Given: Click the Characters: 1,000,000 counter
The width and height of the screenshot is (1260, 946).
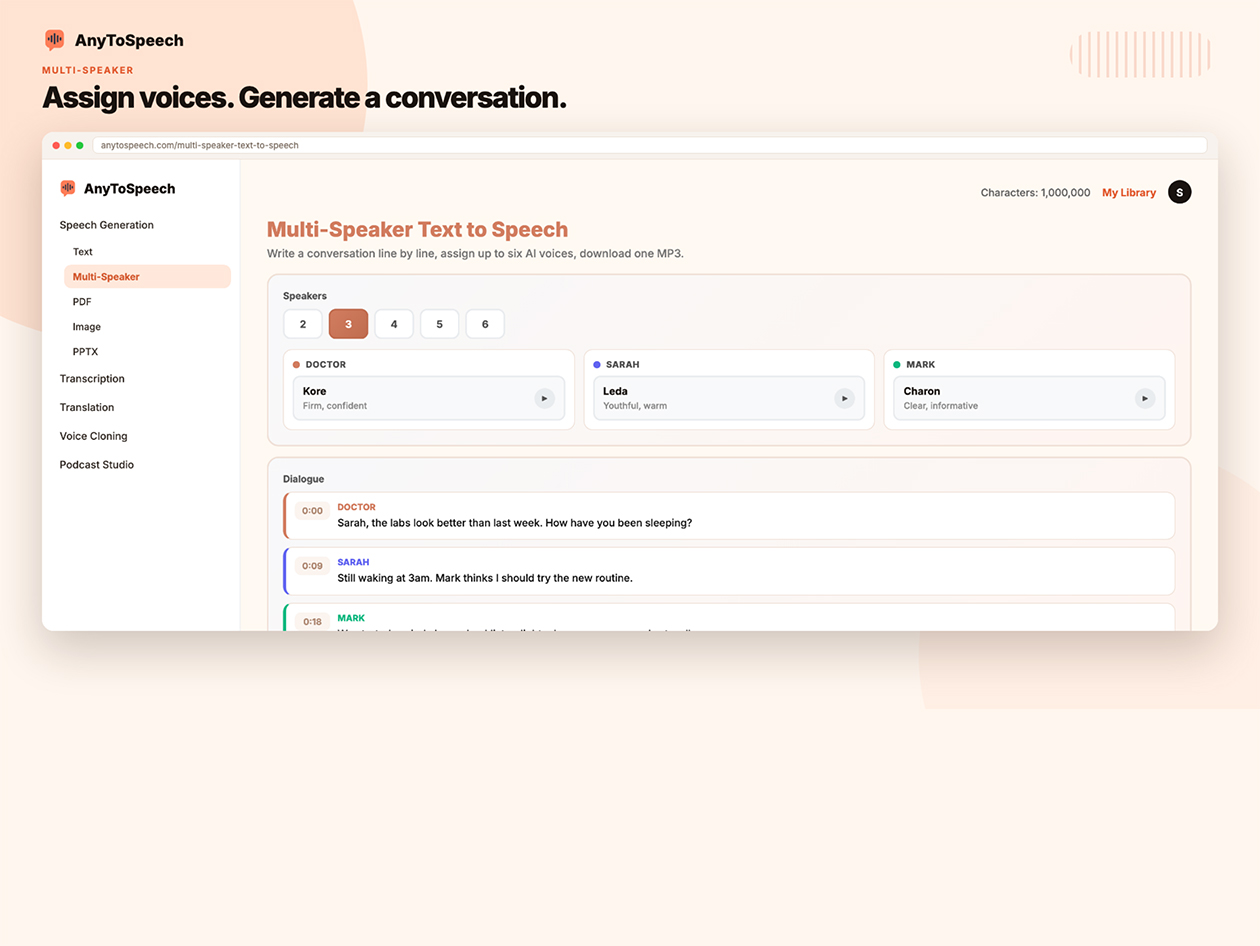Looking at the screenshot, I should (x=1035, y=193).
